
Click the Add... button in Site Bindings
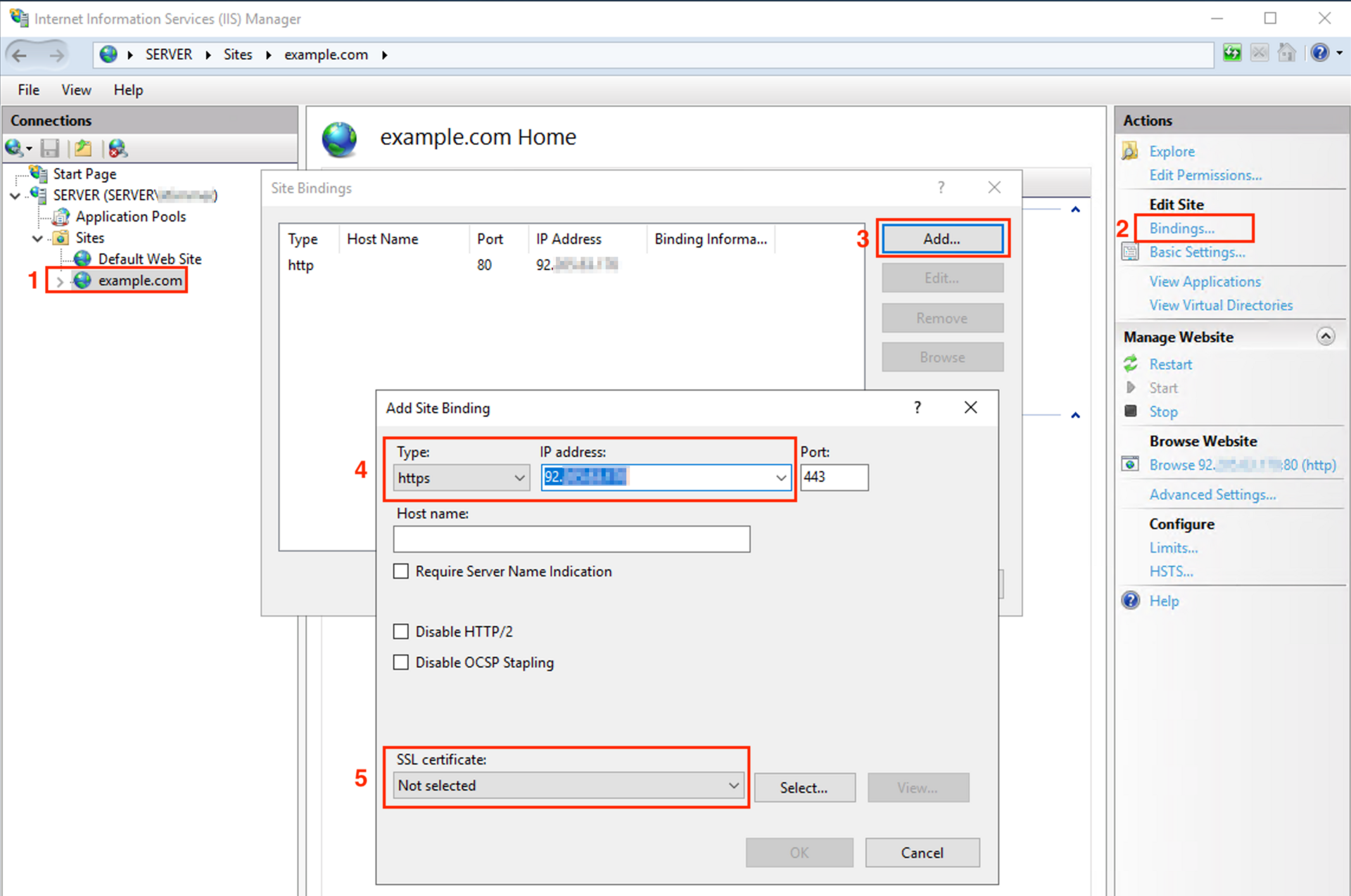[x=942, y=238]
